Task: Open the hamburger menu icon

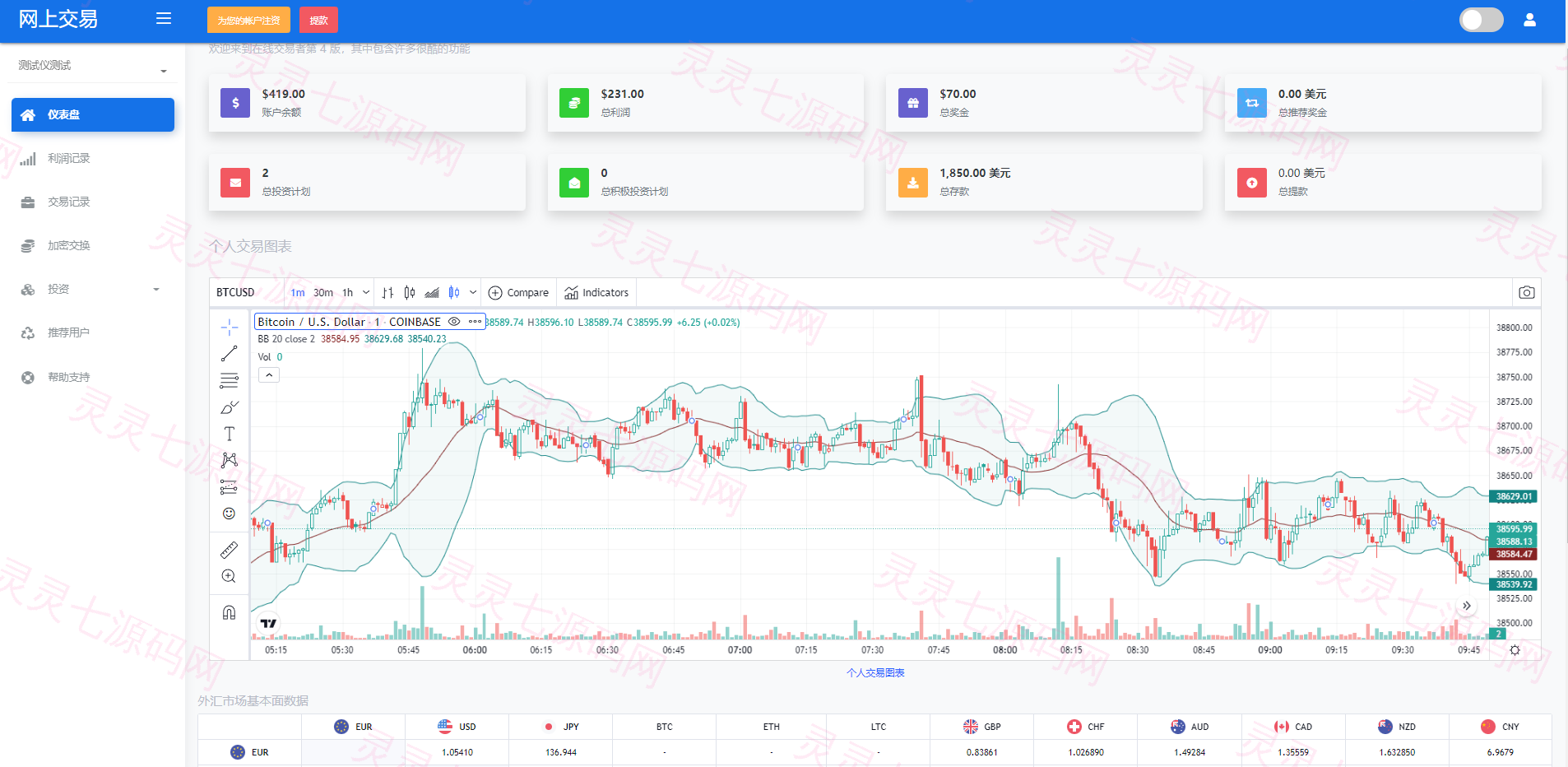Action: pos(164,19)
